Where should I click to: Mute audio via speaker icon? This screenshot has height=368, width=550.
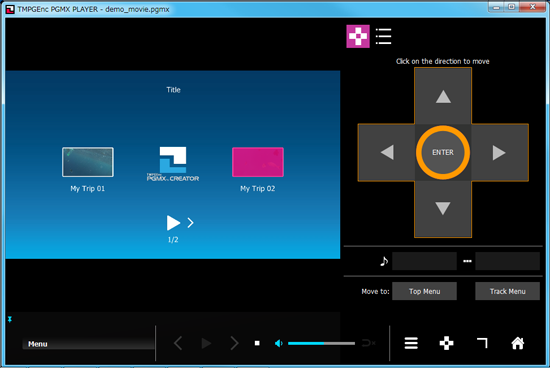click(x=279, y=343)
